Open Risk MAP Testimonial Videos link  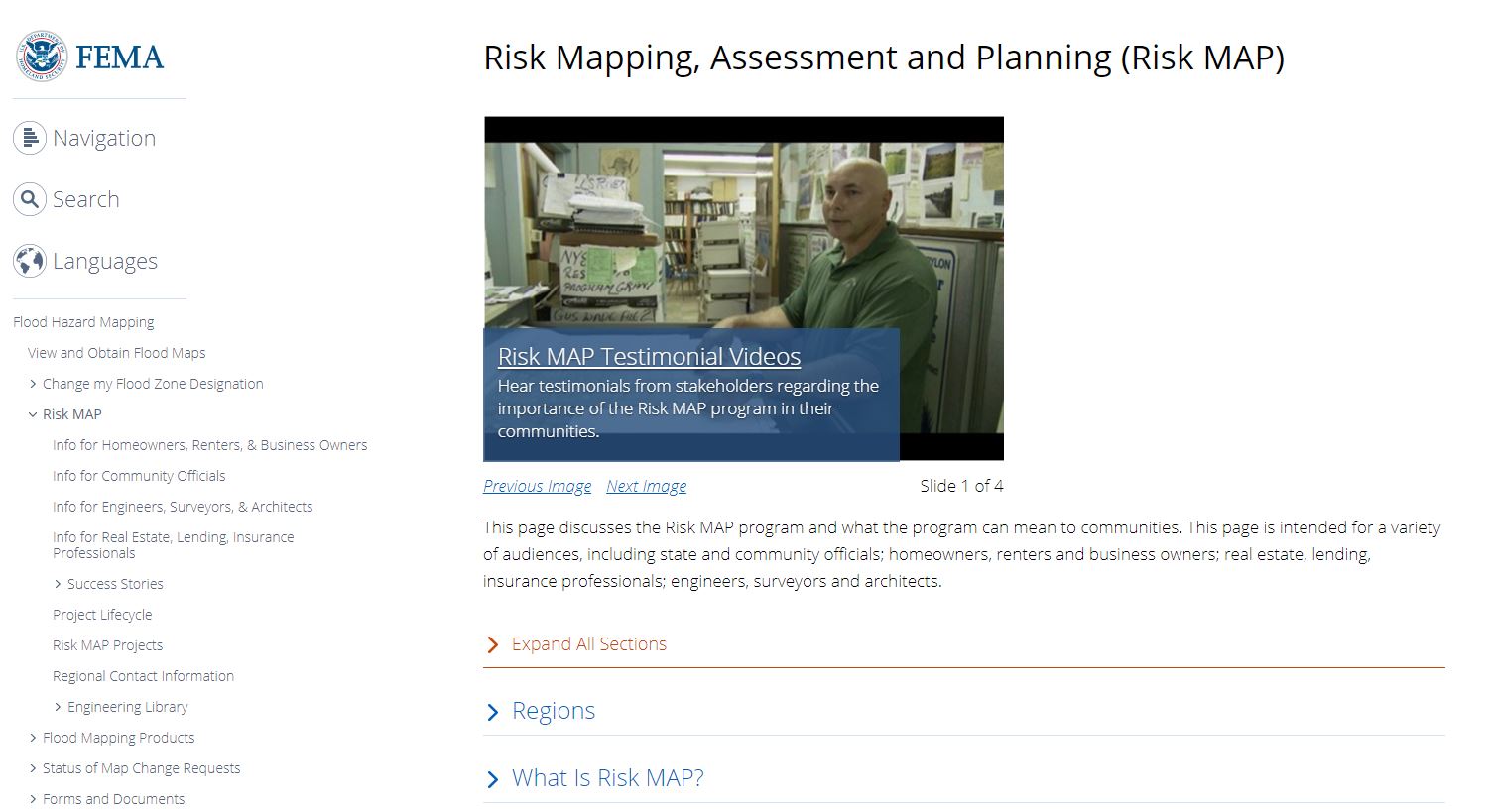click(649, 356)
